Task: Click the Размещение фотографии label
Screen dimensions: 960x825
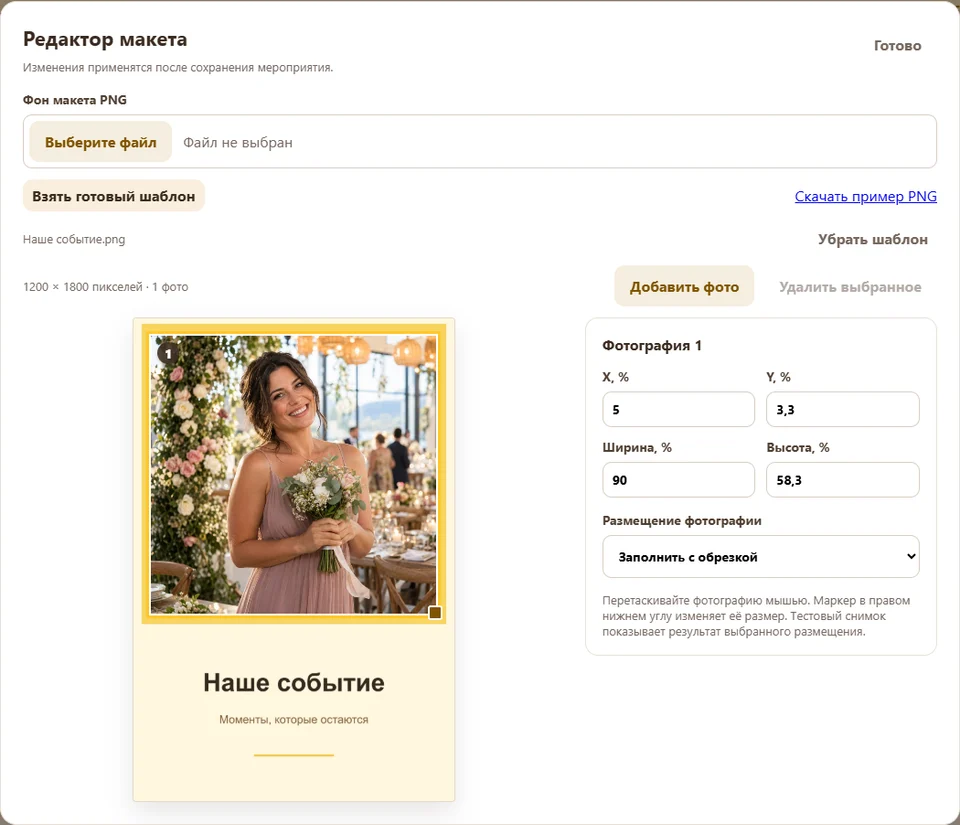Action: 682,521
